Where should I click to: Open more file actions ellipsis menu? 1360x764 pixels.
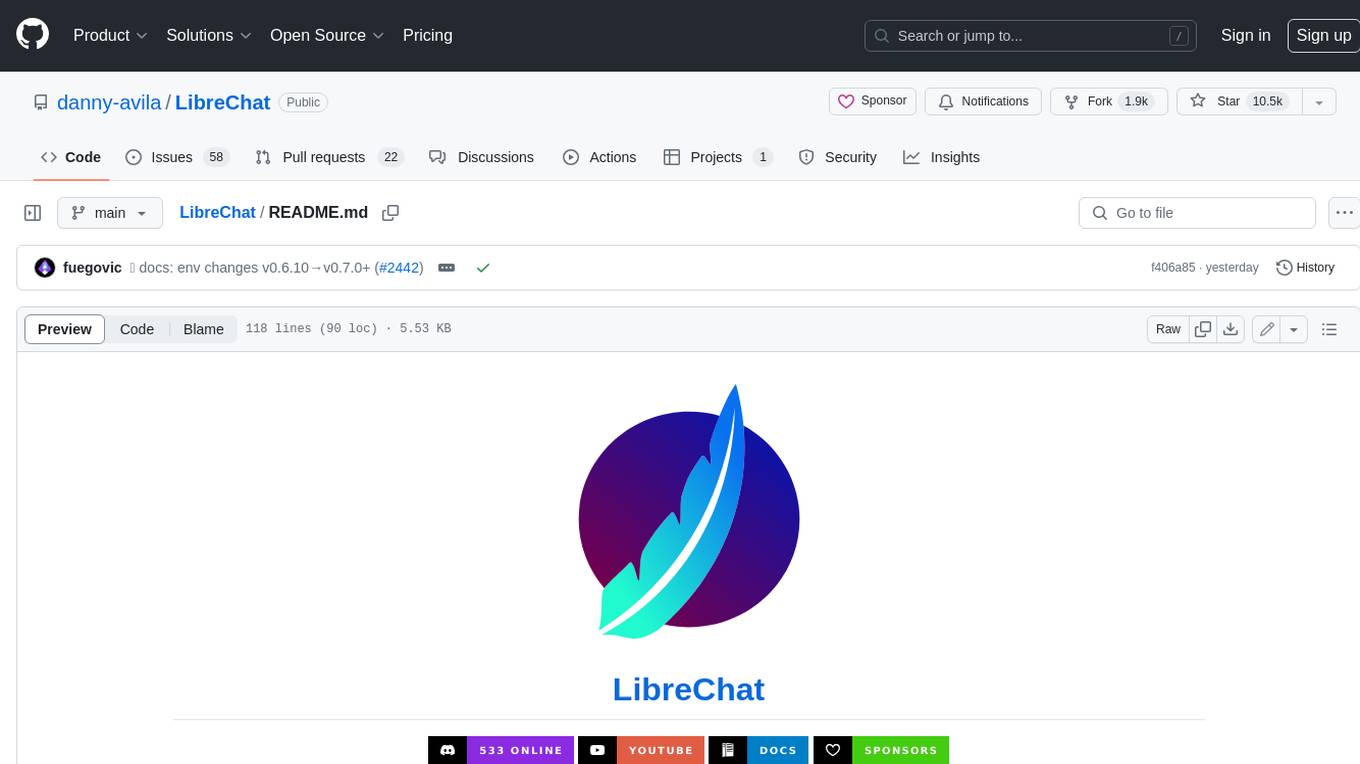tap(1344, 213)
